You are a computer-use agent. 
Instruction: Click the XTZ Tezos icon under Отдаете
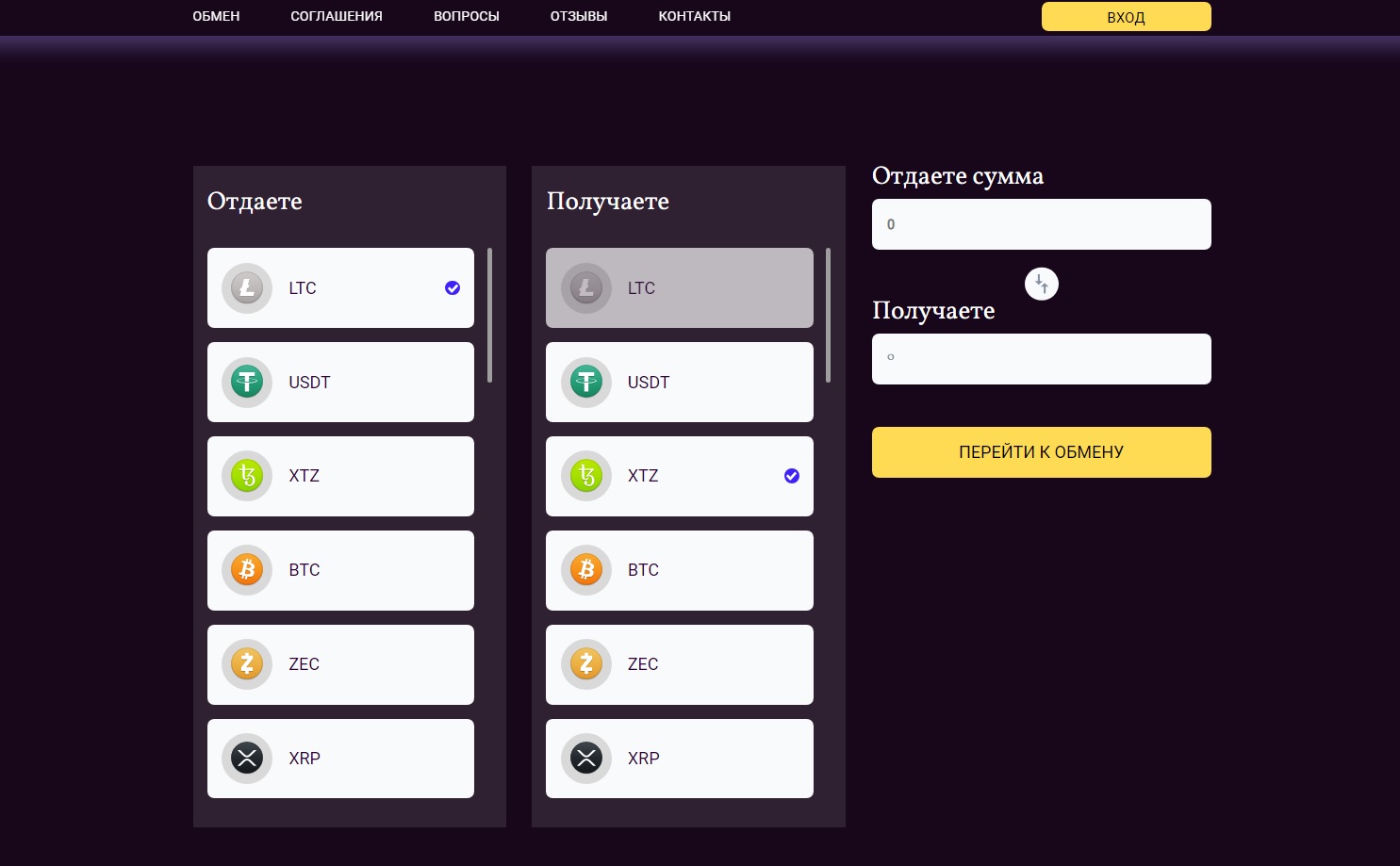(247, 476)
